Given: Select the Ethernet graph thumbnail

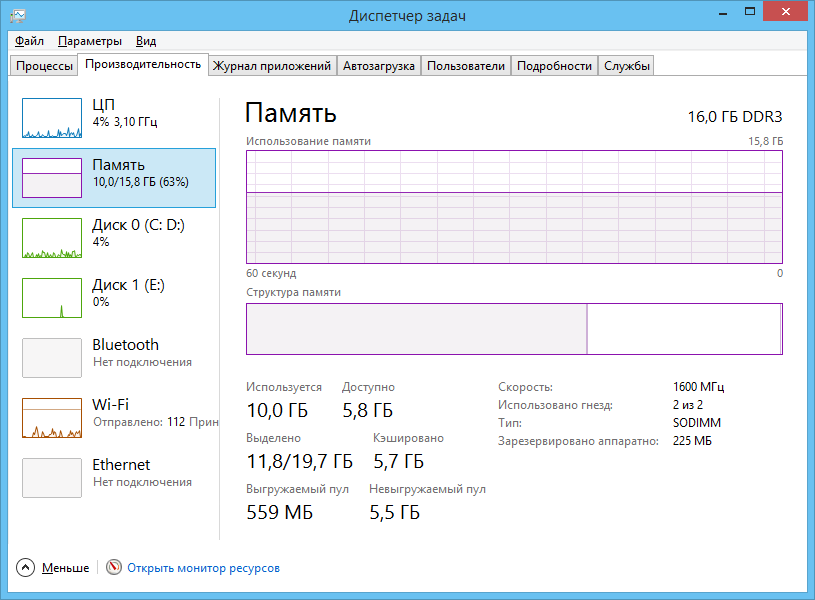Looking at the screenshot, I should point(52,478).
